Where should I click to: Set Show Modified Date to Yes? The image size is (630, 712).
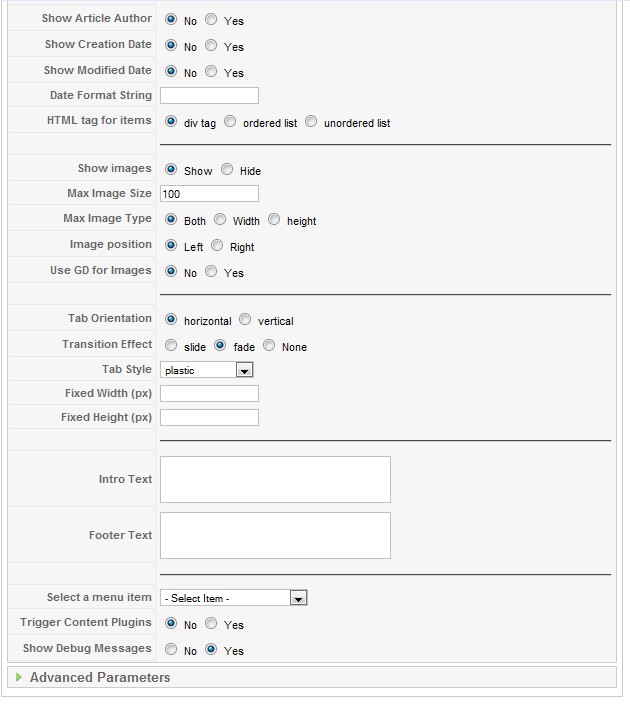(211, 71)
